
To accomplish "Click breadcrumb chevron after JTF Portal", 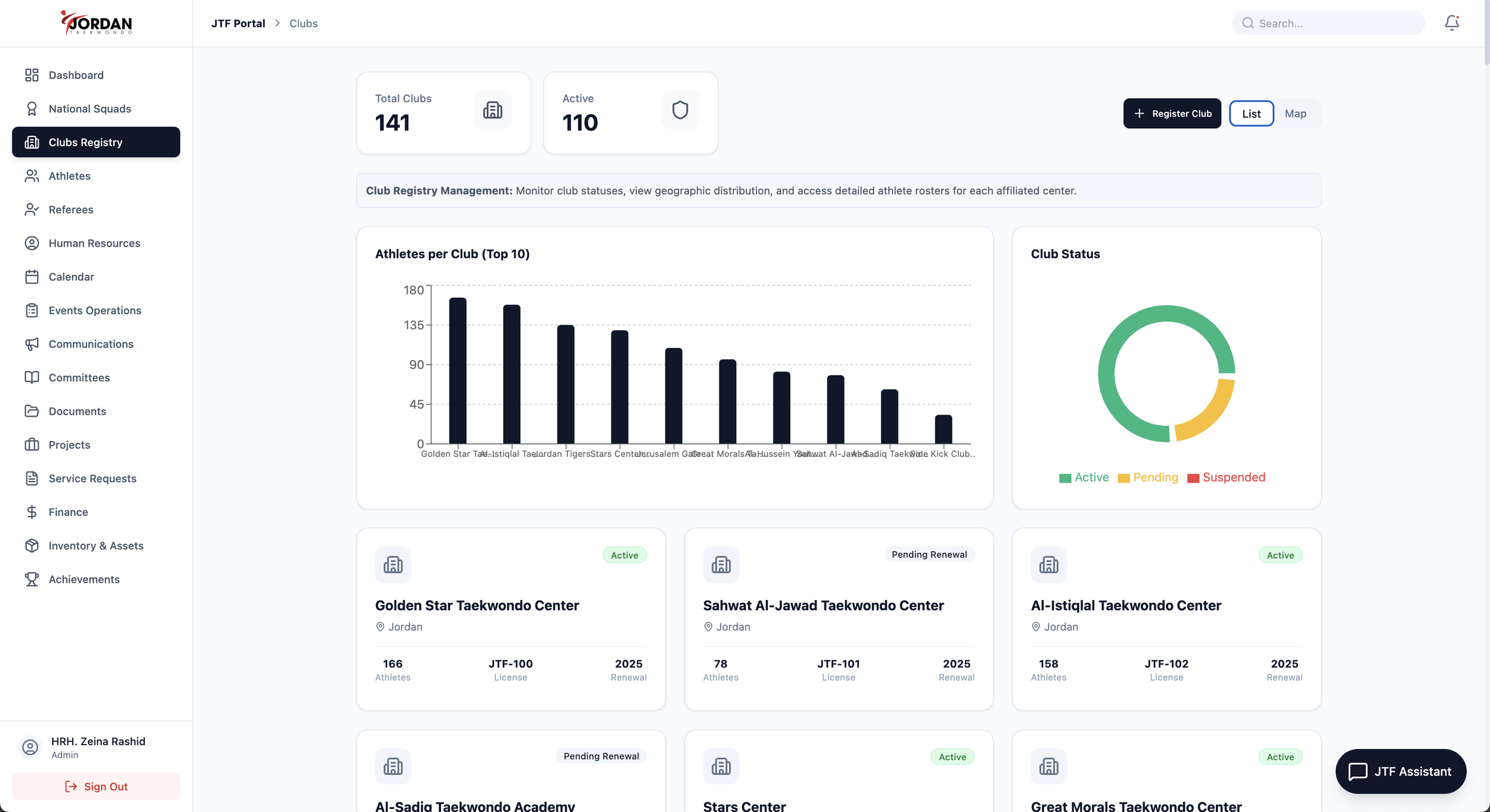I will (x=277, y=23).
